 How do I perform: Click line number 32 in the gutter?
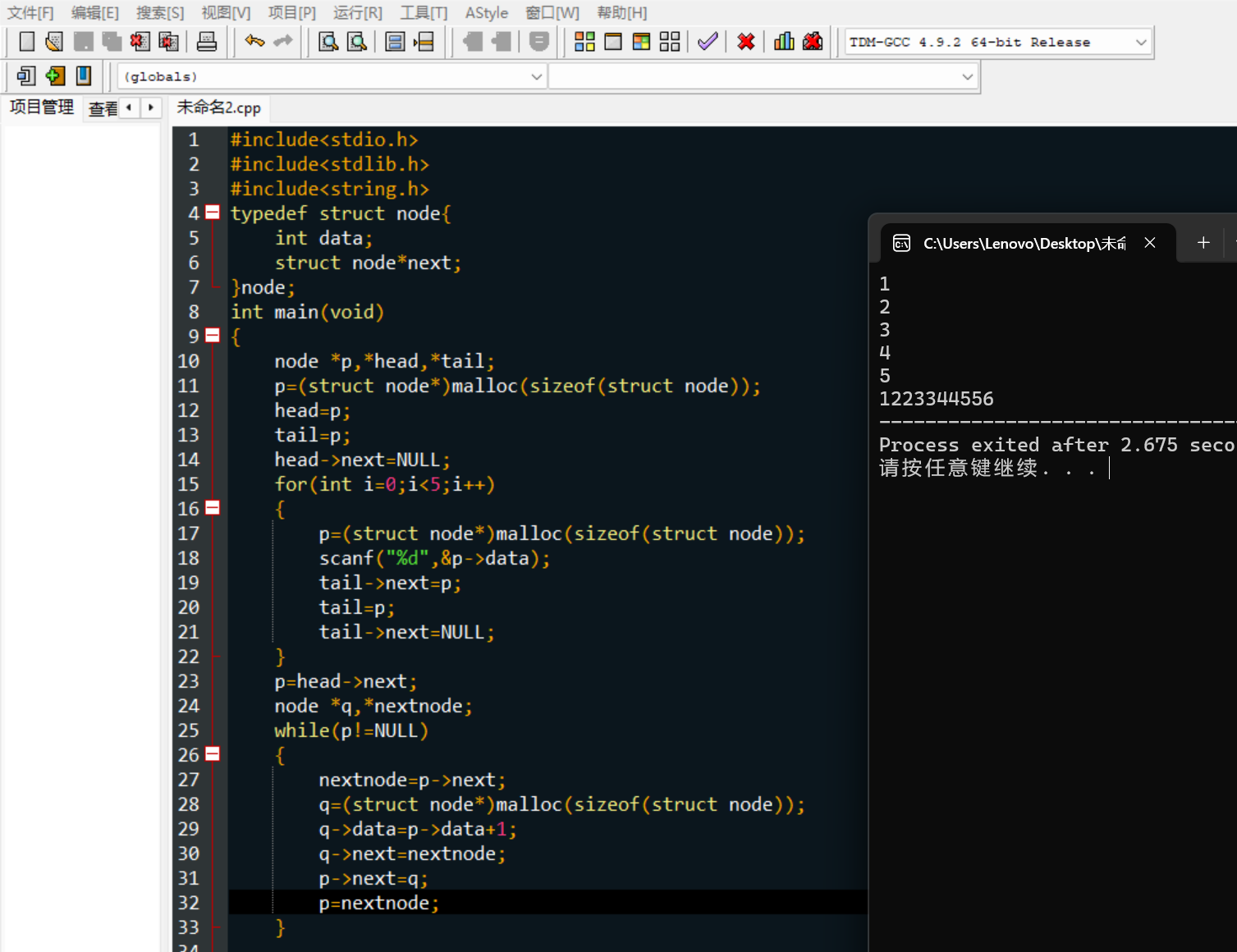(189, 903)
